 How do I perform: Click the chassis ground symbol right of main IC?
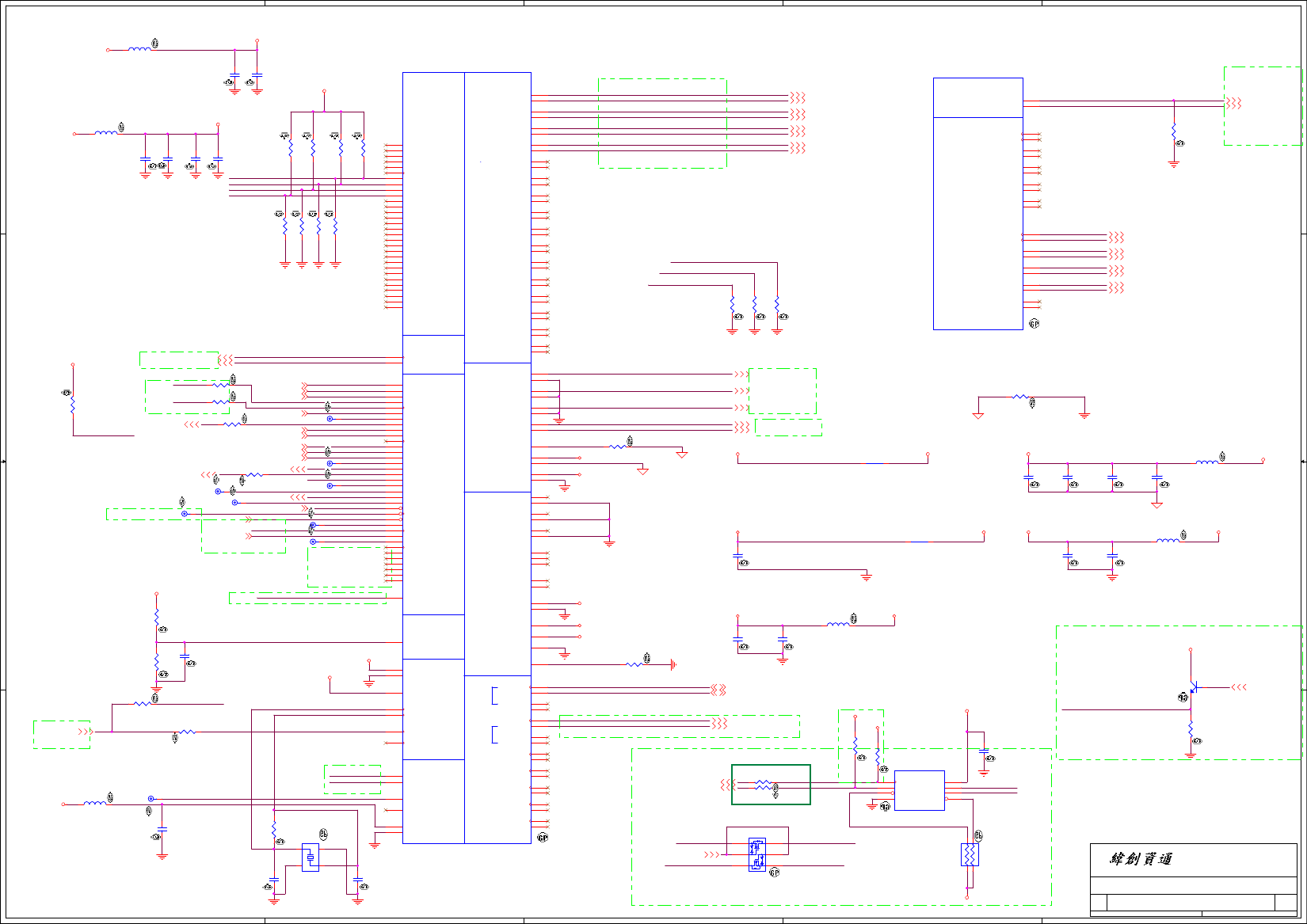click(673, 664)
